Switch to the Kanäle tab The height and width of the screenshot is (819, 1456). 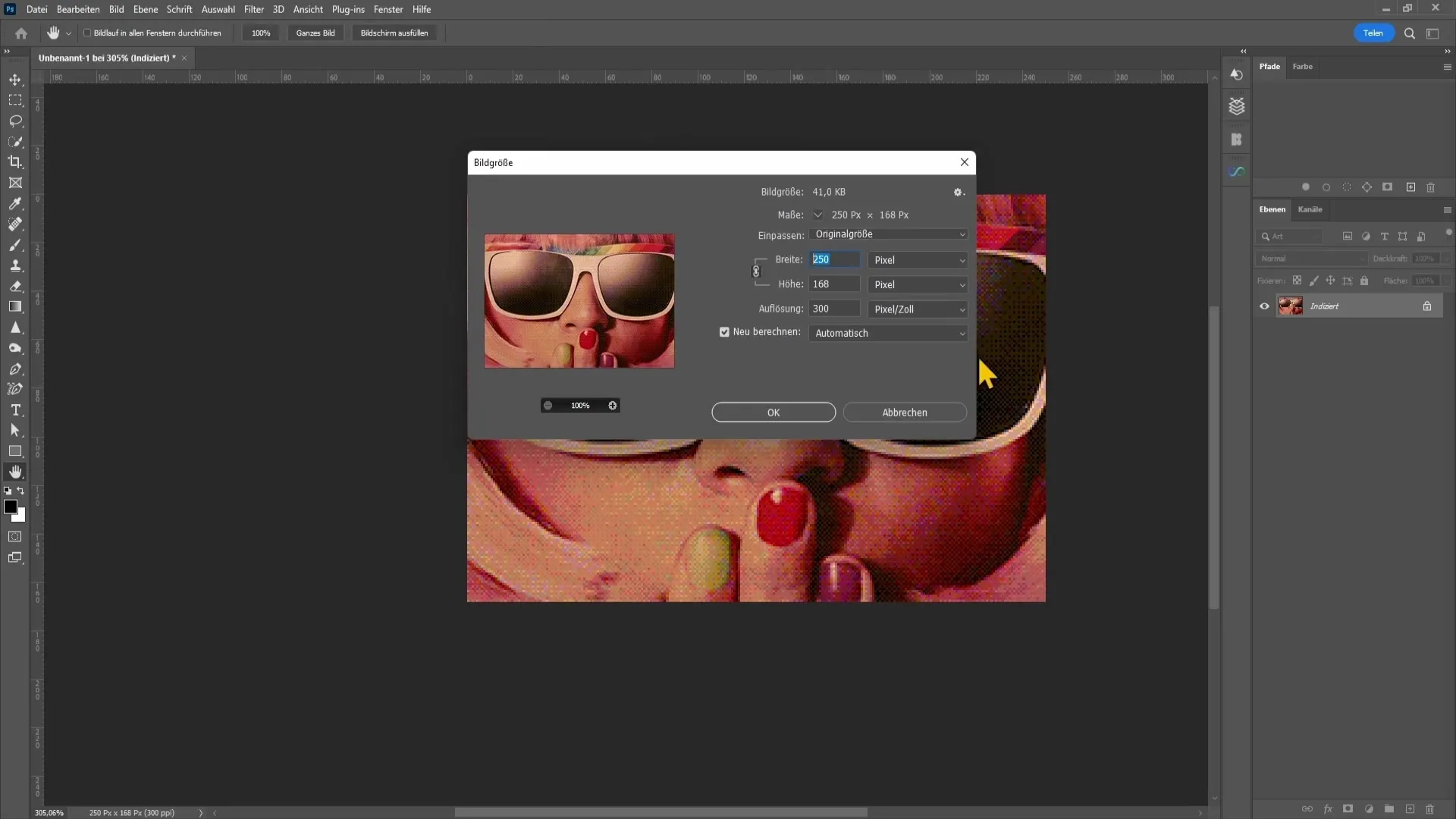pyautogui.click(x=1310, y=209)
